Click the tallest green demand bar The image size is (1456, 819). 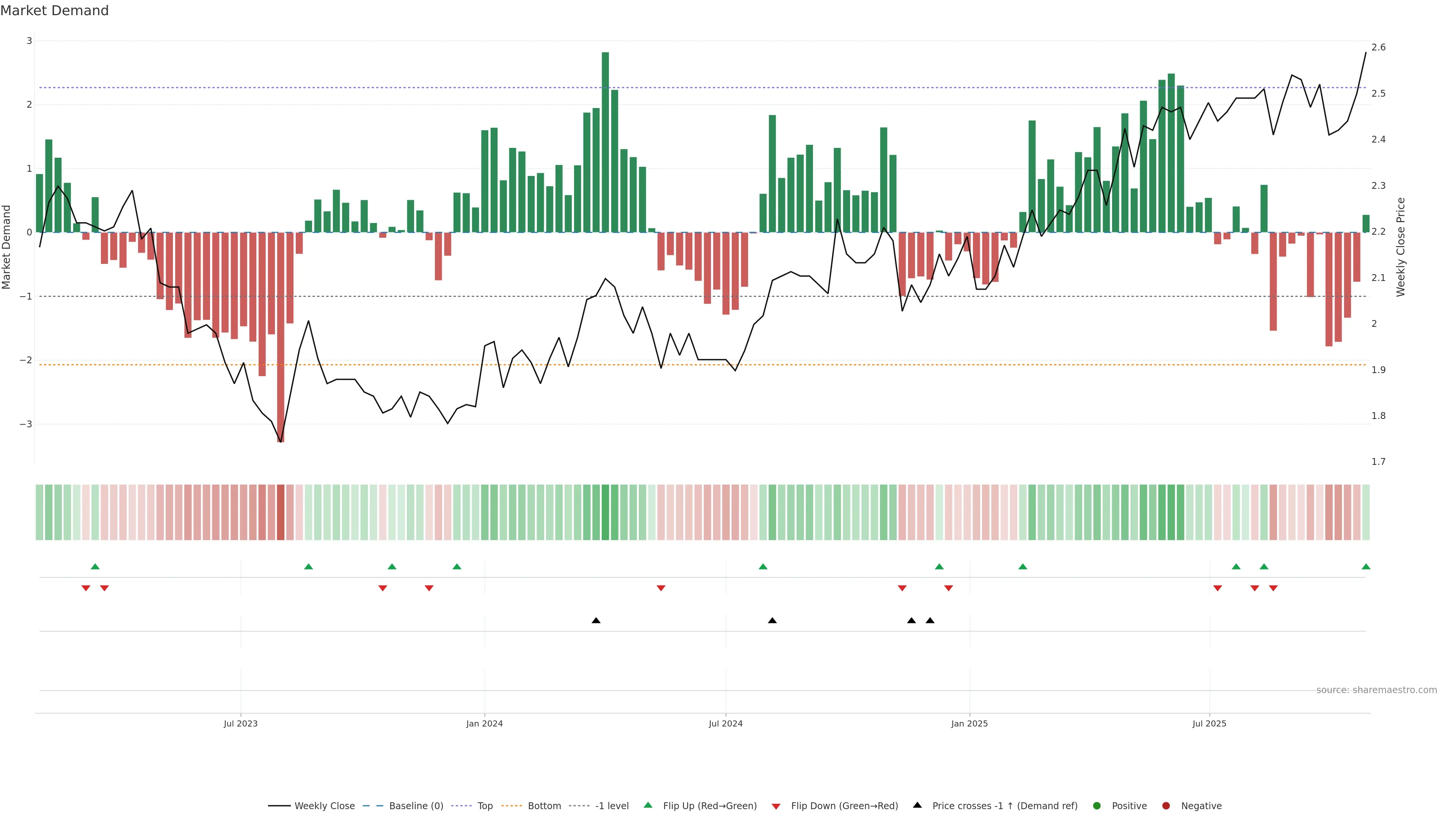pos(606,141)
